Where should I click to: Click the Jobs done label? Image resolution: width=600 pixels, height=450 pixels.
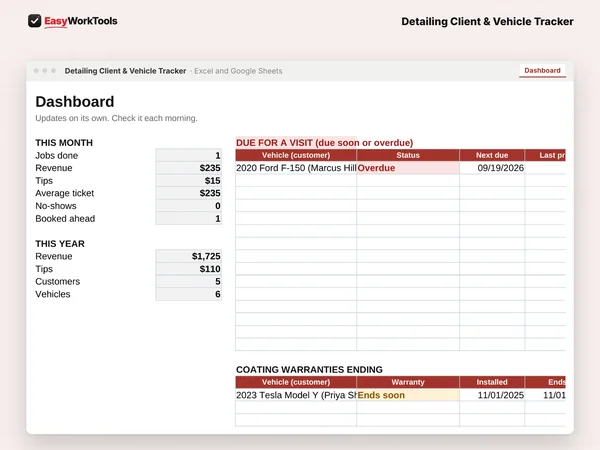57,156
